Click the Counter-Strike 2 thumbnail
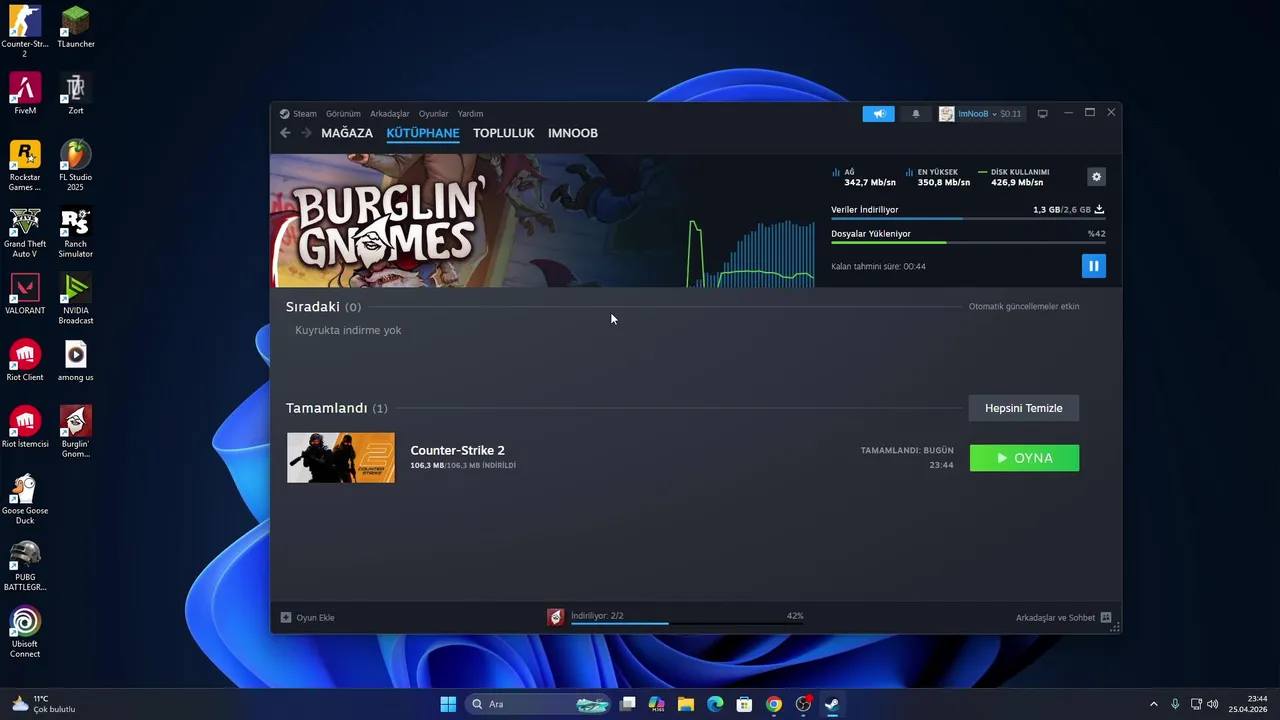 [341, 458]
